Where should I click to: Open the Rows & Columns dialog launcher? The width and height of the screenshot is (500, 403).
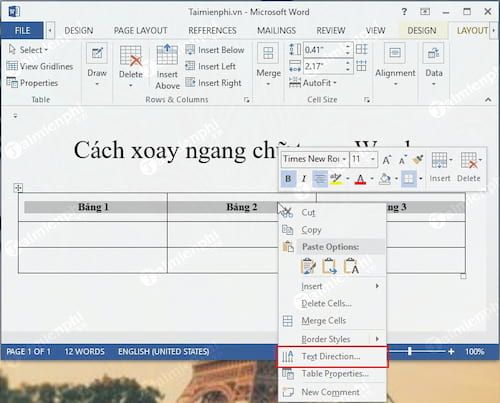247,100
